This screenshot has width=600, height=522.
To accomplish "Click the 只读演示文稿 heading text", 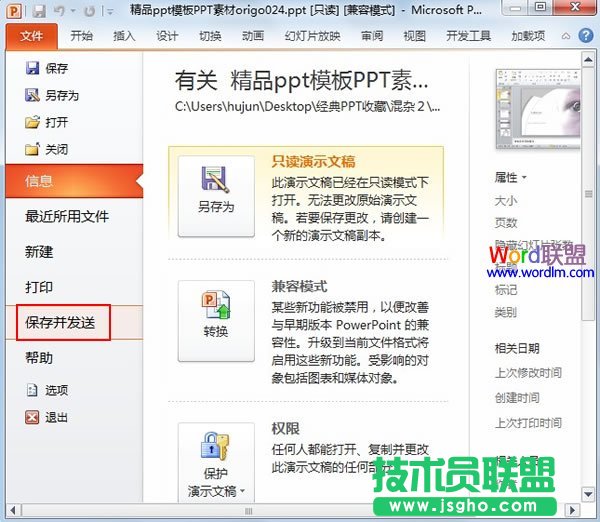I will pyautogui.click(x=313, y=161).
